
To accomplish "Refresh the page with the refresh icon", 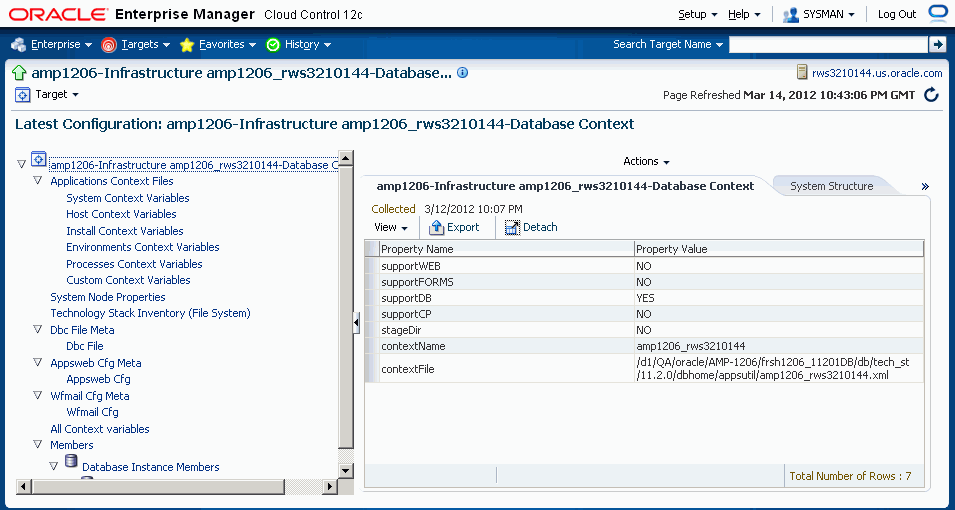I will [x=931, y=94].
